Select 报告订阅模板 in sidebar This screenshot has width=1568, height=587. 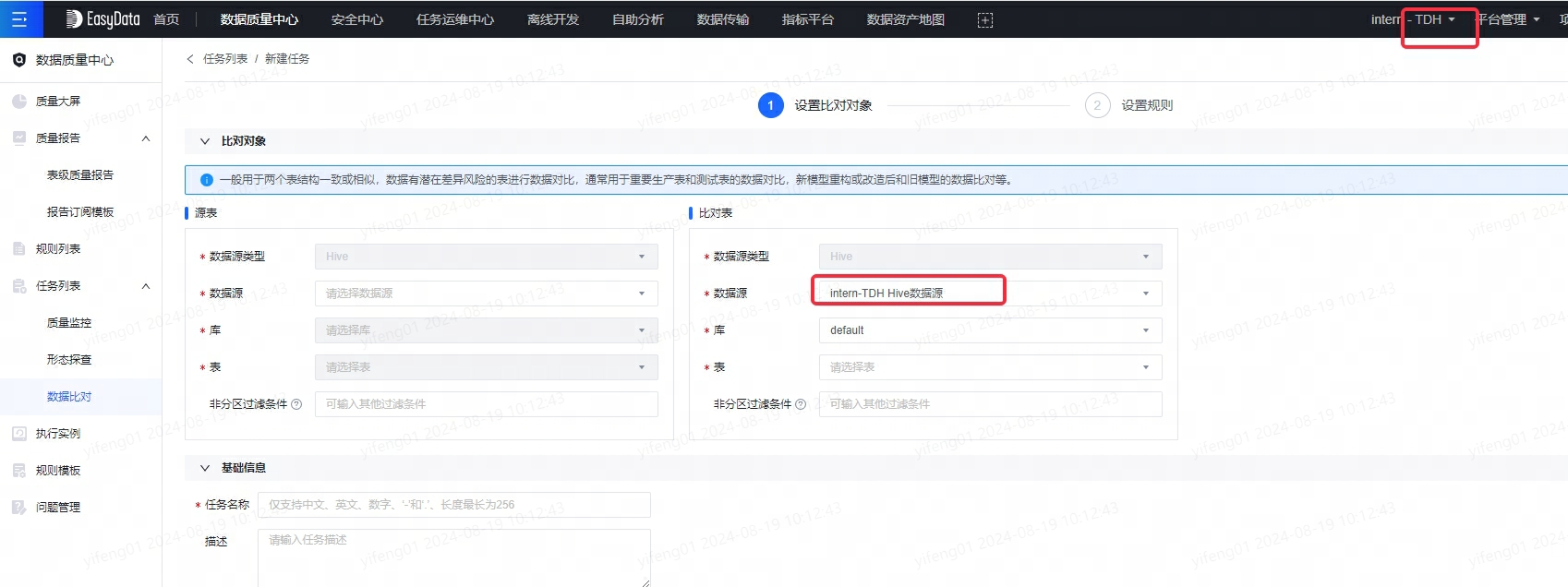coord(80,212)
